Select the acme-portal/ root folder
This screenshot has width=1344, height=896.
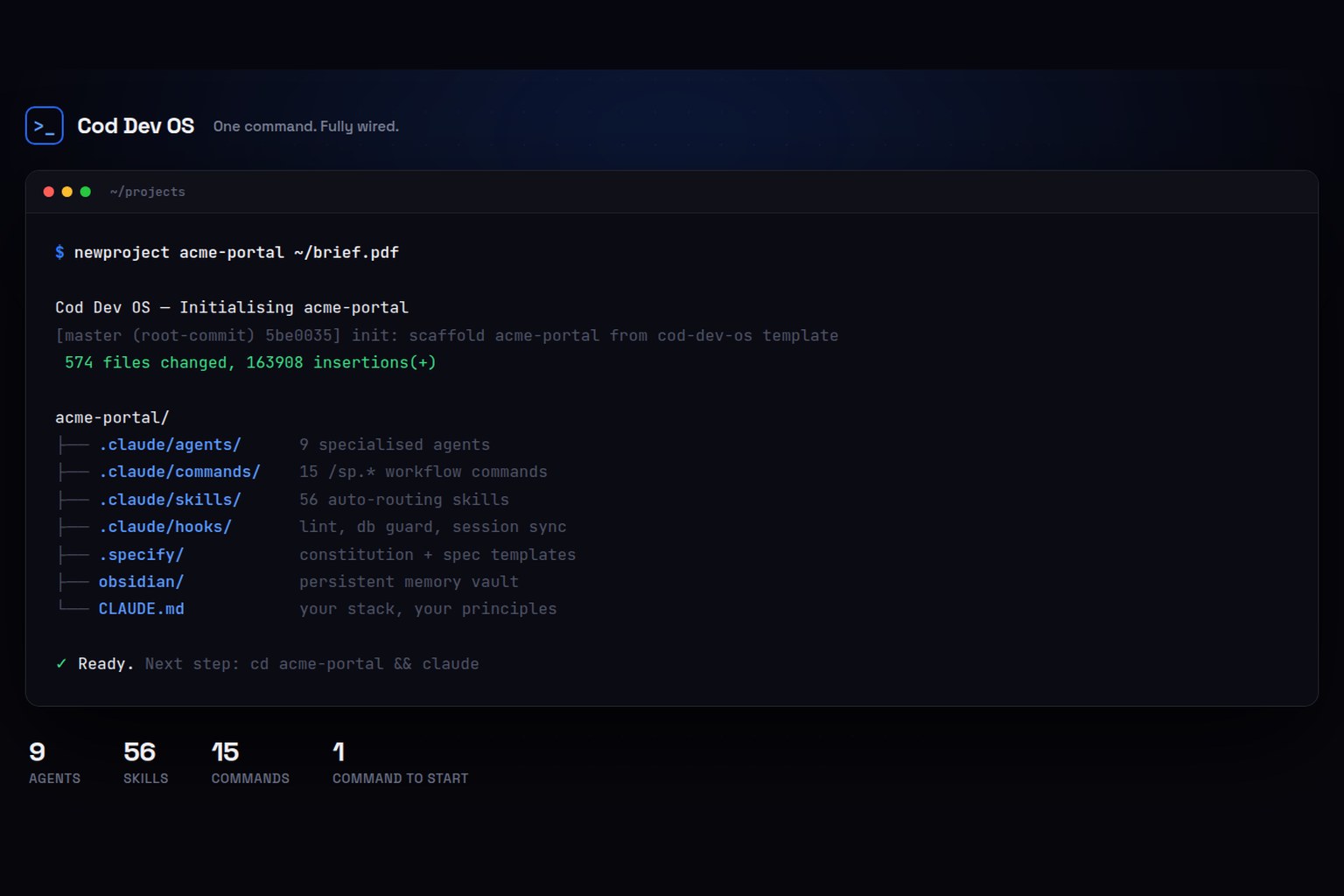[112, 417]
